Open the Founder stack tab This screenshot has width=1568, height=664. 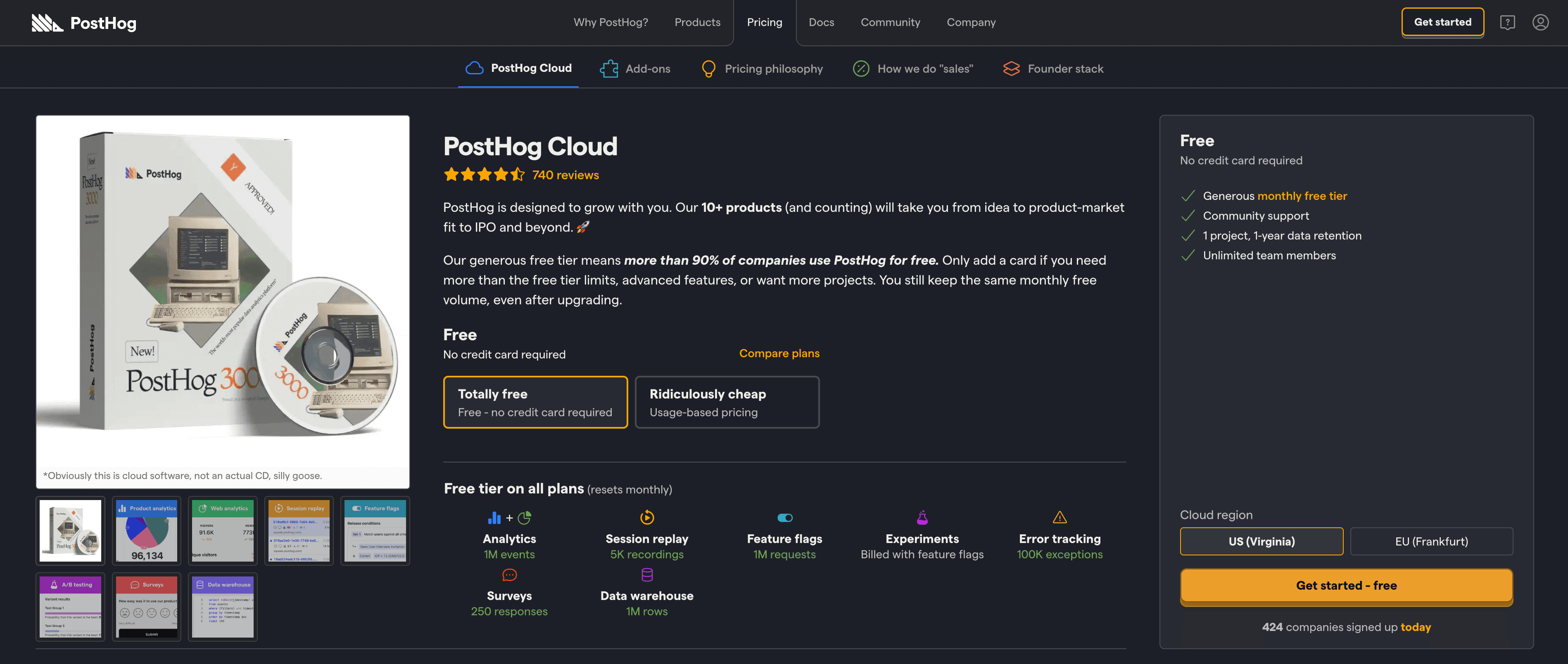coord(1053,68)
